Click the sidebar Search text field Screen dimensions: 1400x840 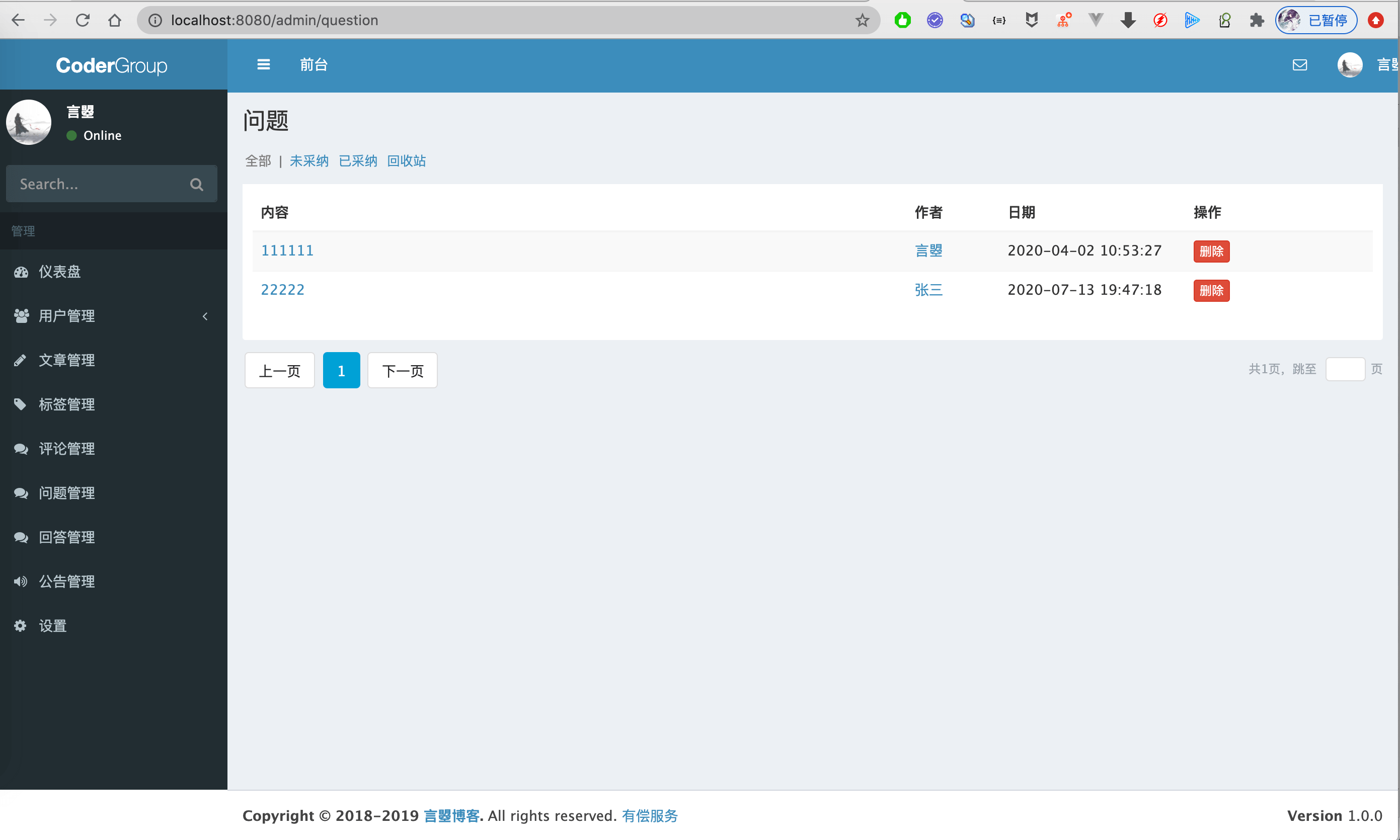96,184
